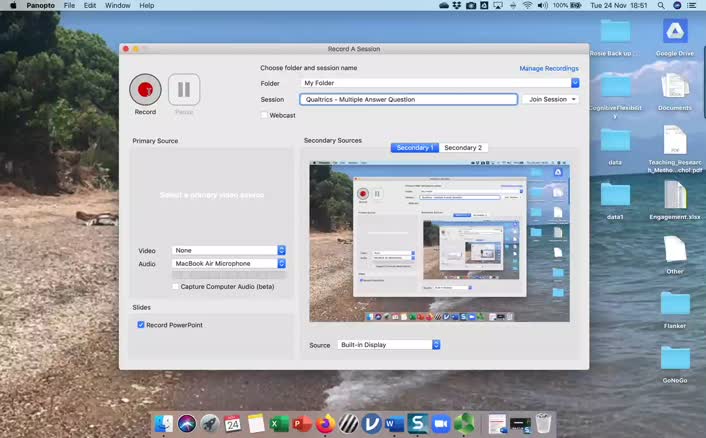
Task: Open the Manage Recordings link
Action: pyautogui.click(x=549, y=68)
